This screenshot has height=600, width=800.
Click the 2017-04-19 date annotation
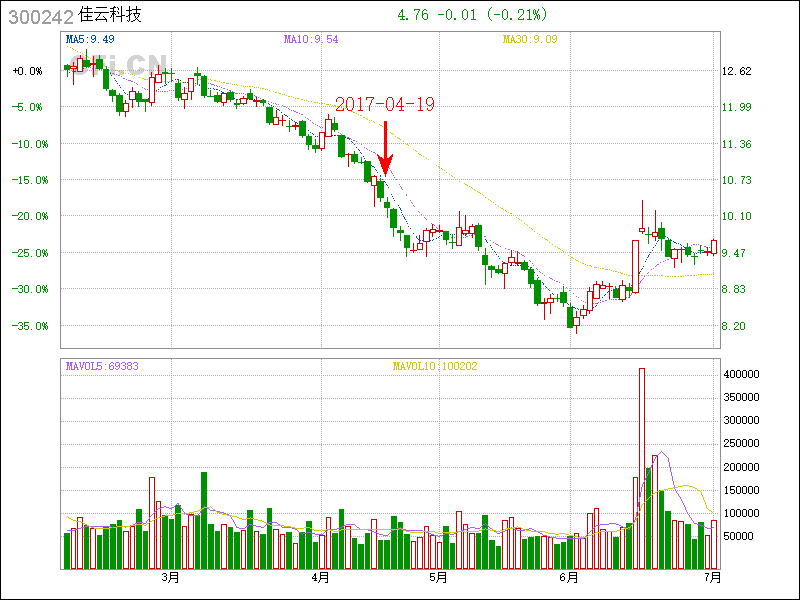pos(384,105)
